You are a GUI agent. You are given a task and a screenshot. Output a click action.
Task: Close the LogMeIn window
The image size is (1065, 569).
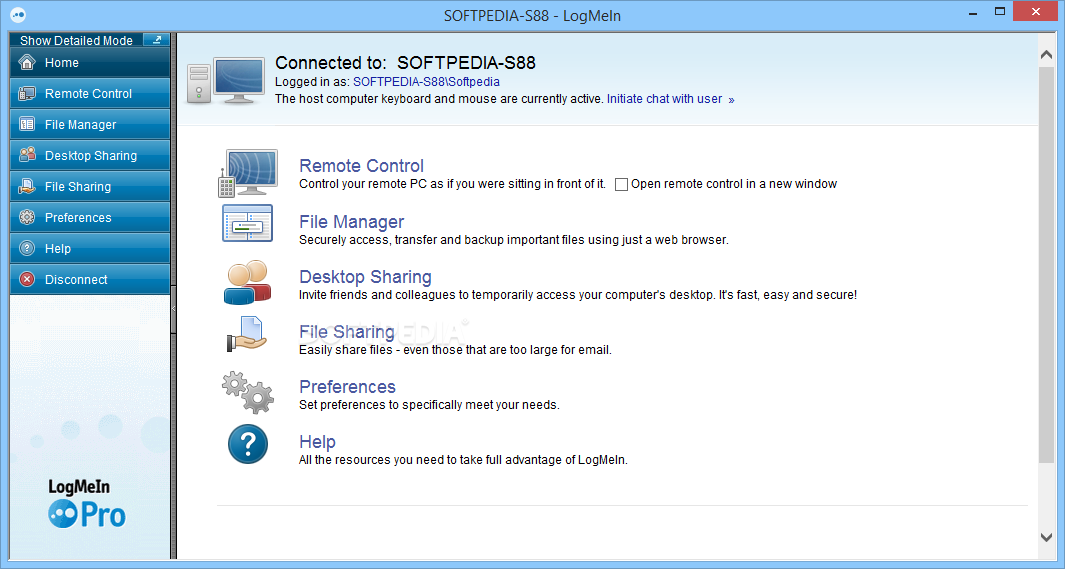(x=1035, y=12)
